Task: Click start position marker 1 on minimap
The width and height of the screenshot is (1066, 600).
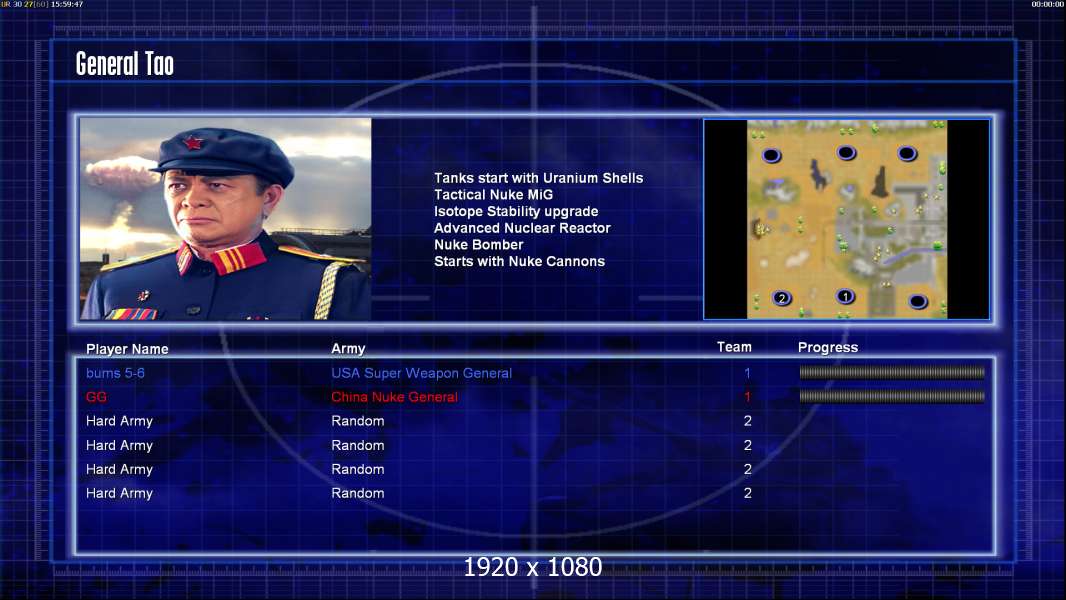Action: click(845, 296)
